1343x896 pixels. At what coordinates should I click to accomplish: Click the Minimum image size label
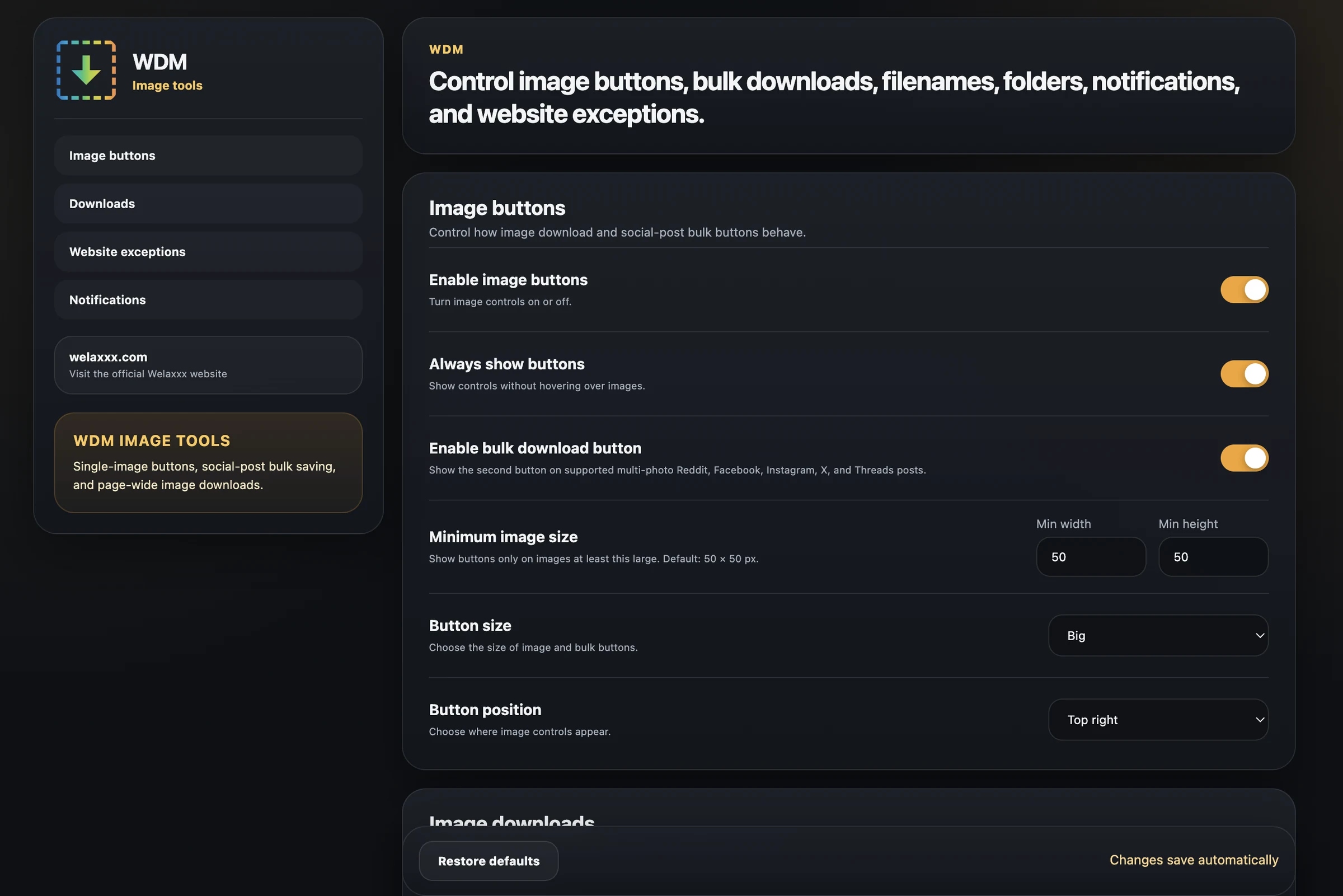(503, 537)
